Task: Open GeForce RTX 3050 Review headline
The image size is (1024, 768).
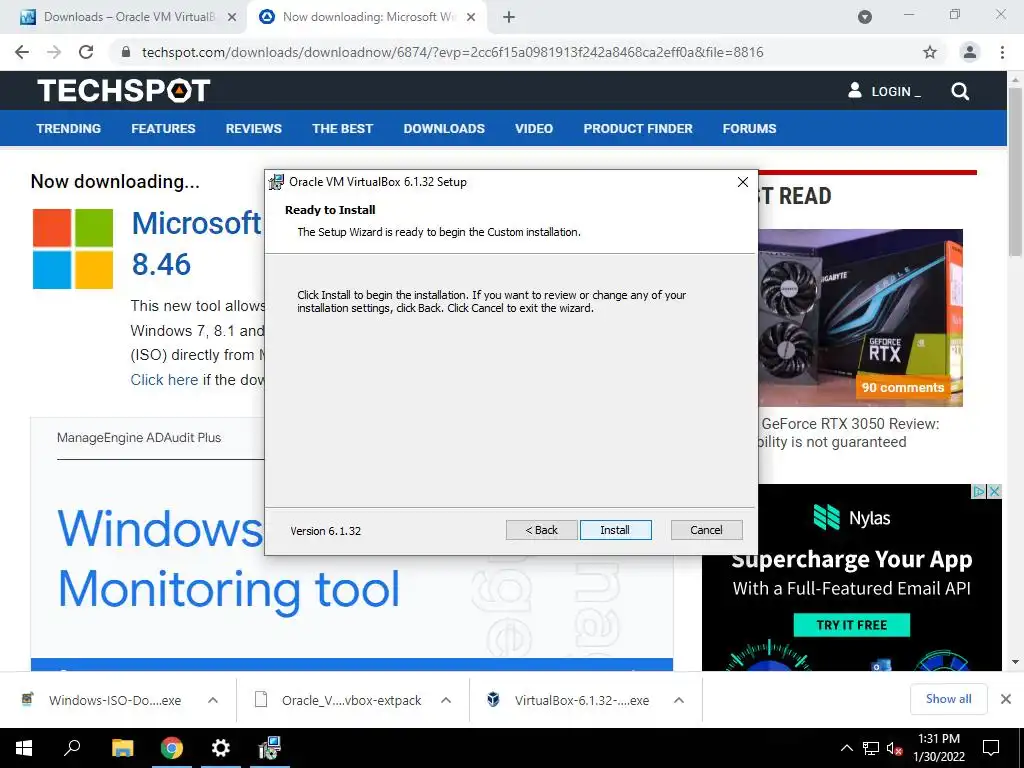Action: 849,433
